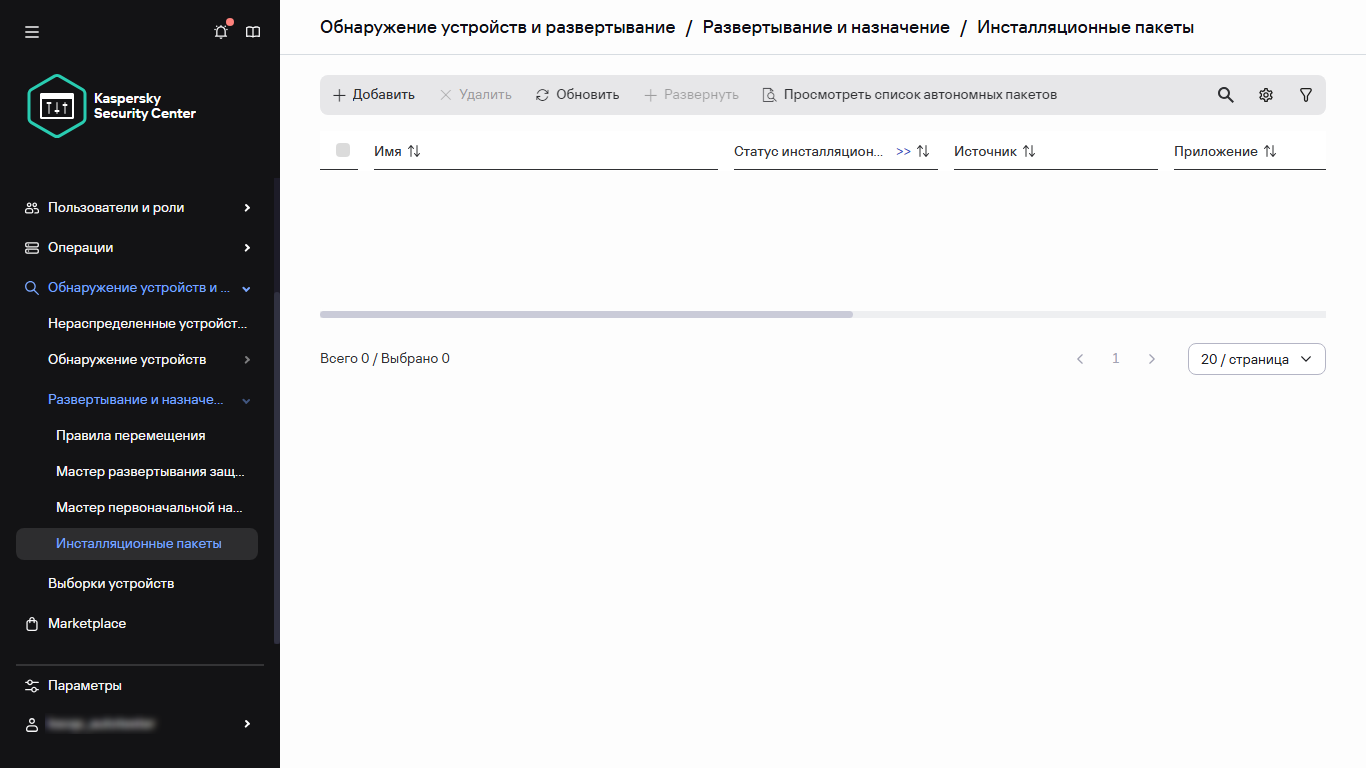Image resolution: width=1366 pixels, height=768 pixels.
Task: Click the refresh icon next to Обновить
Action: point(542,94)
